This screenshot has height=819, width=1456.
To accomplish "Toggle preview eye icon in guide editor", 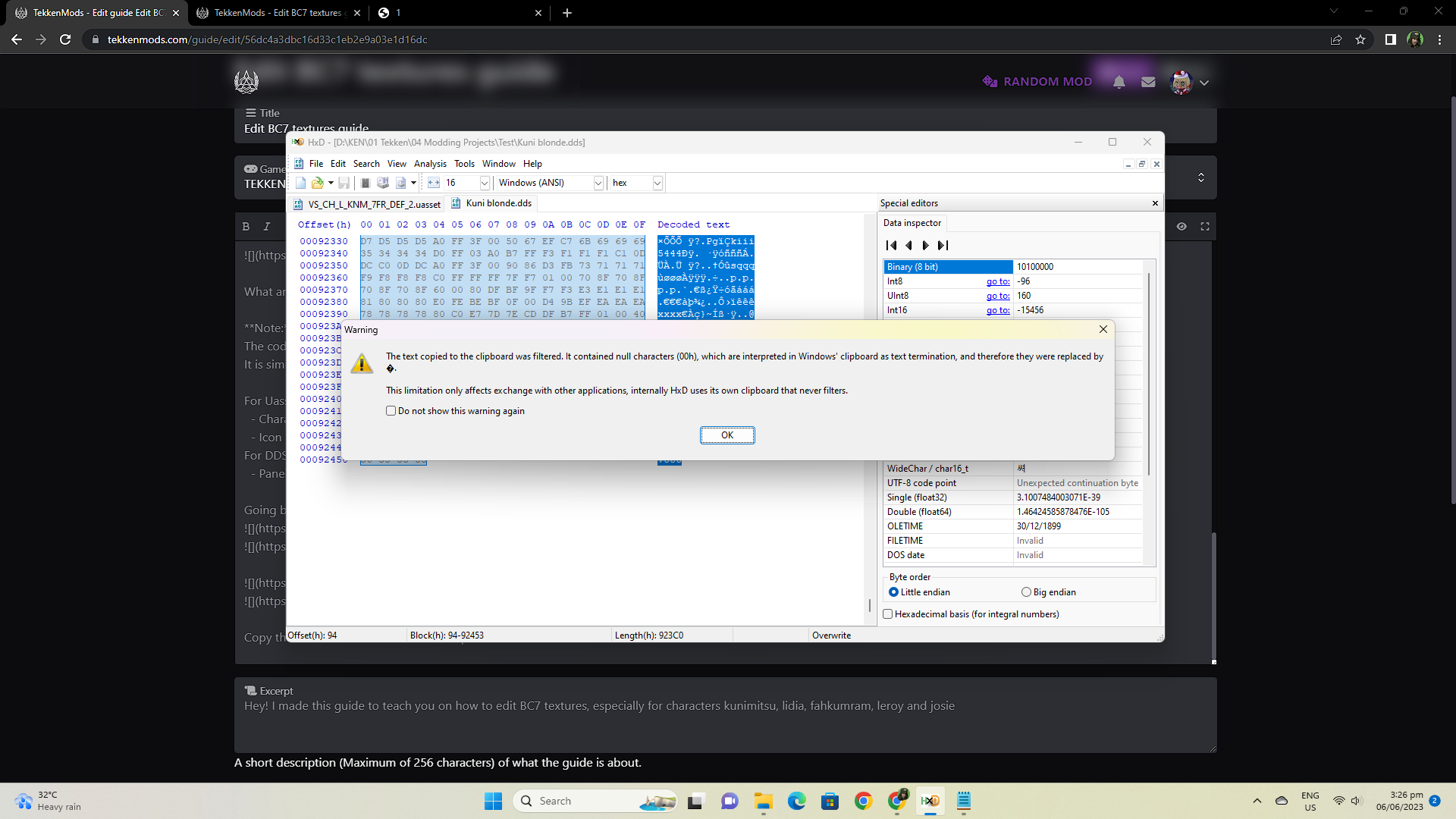I will pyautogui.click(x=1181, y=227).
